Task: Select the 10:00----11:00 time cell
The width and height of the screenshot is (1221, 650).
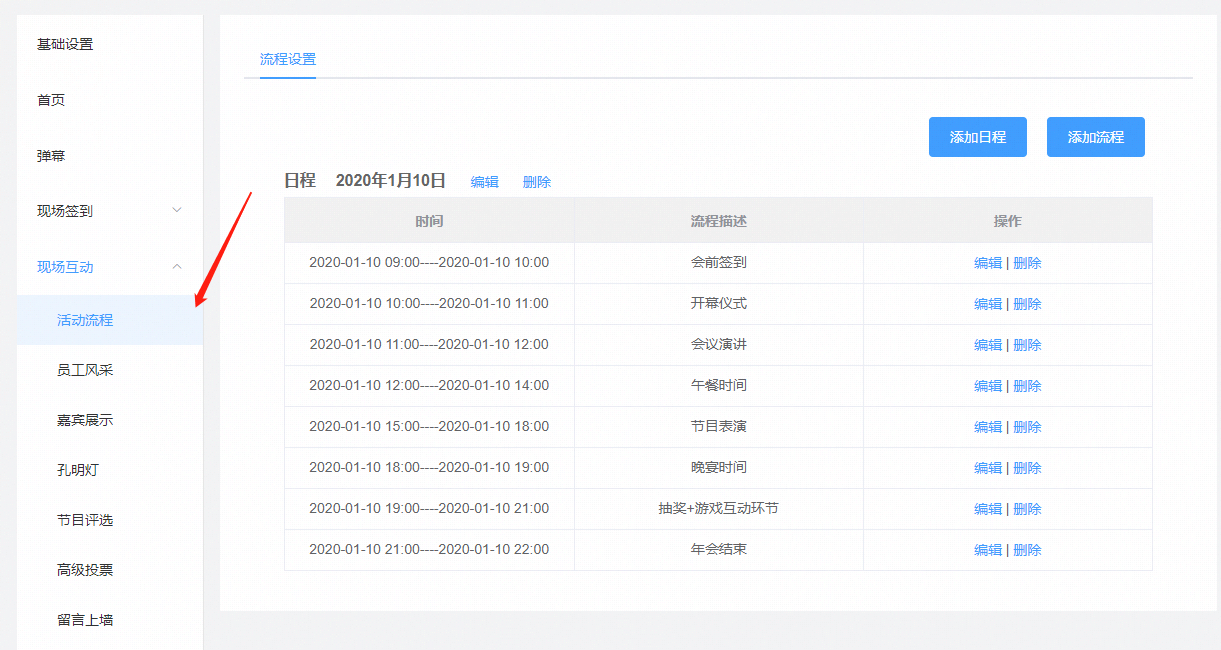Action: click(x=429, y=304)
